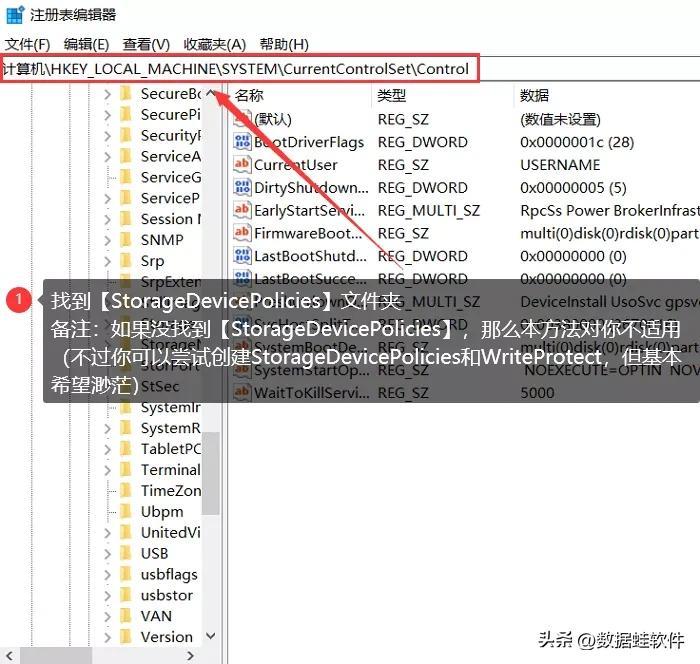Sort by the 名称 column header

point(249,95)
